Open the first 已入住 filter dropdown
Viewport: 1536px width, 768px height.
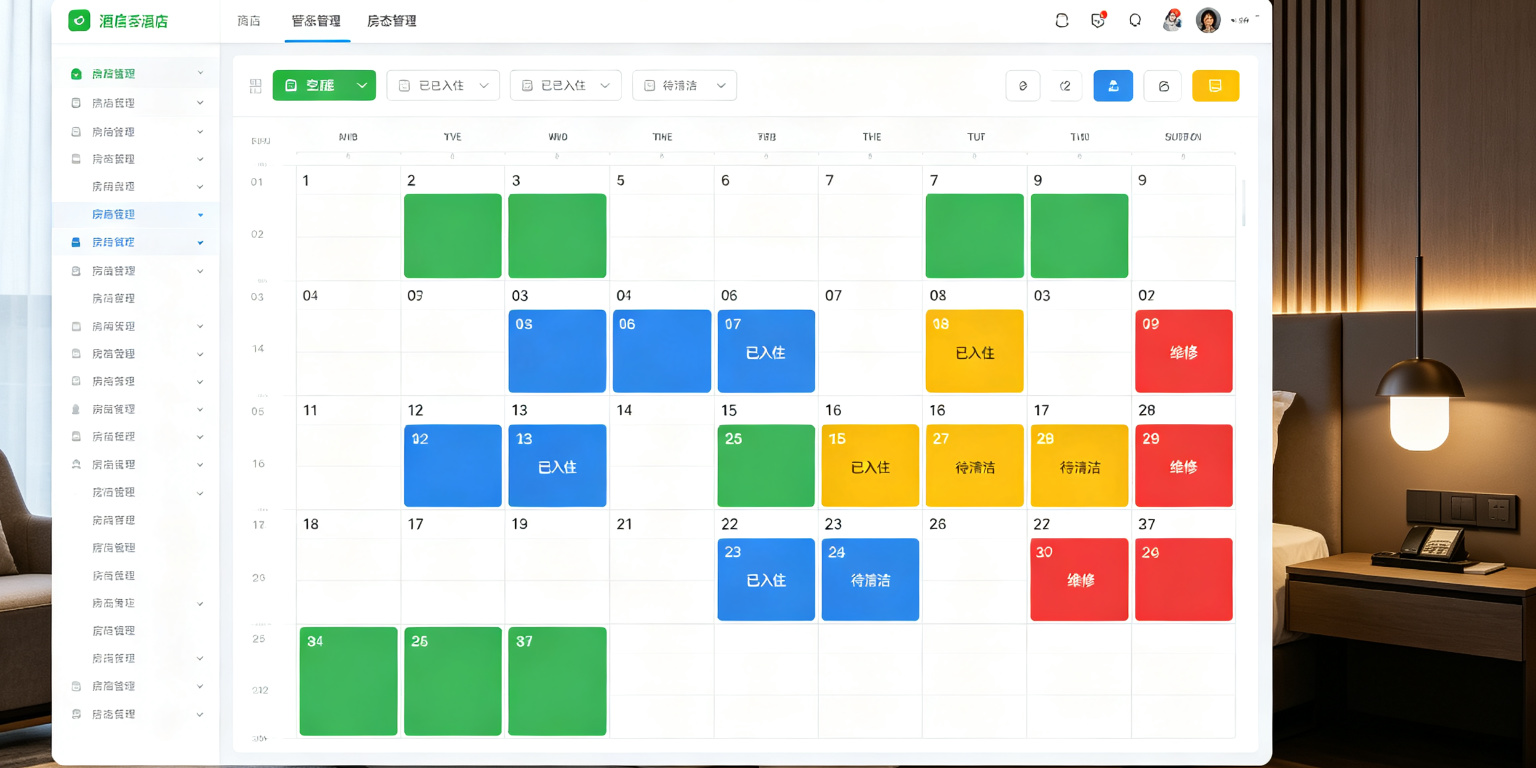tap(443, 86)
